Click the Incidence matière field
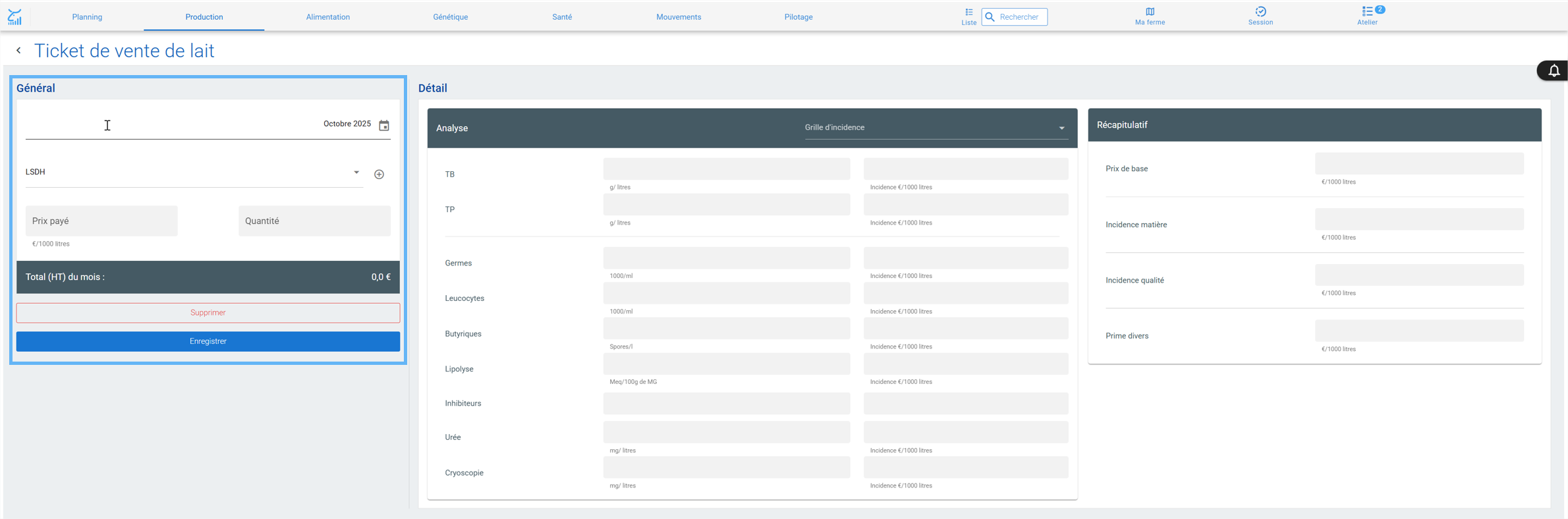The height and width of the screenshot is (519, 1568). 1419,219
